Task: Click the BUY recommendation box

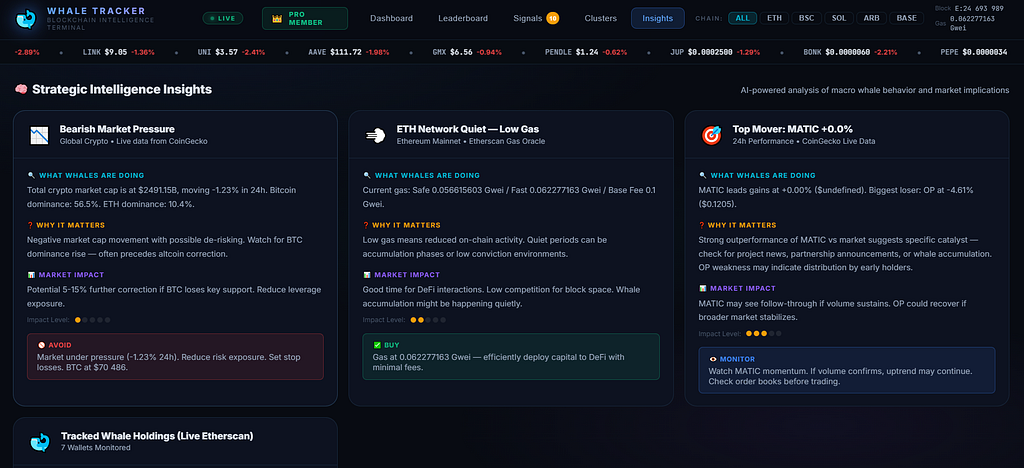Action: [511, 356]
